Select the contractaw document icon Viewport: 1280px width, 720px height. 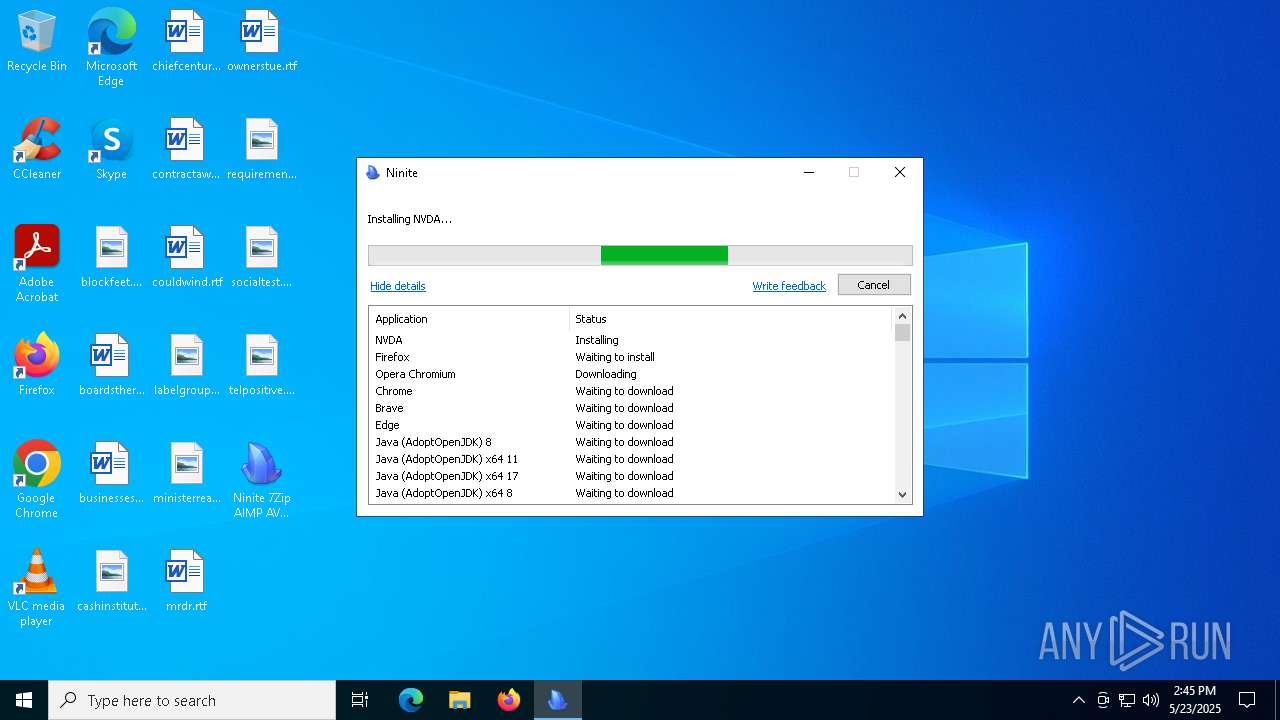point(186,150)
